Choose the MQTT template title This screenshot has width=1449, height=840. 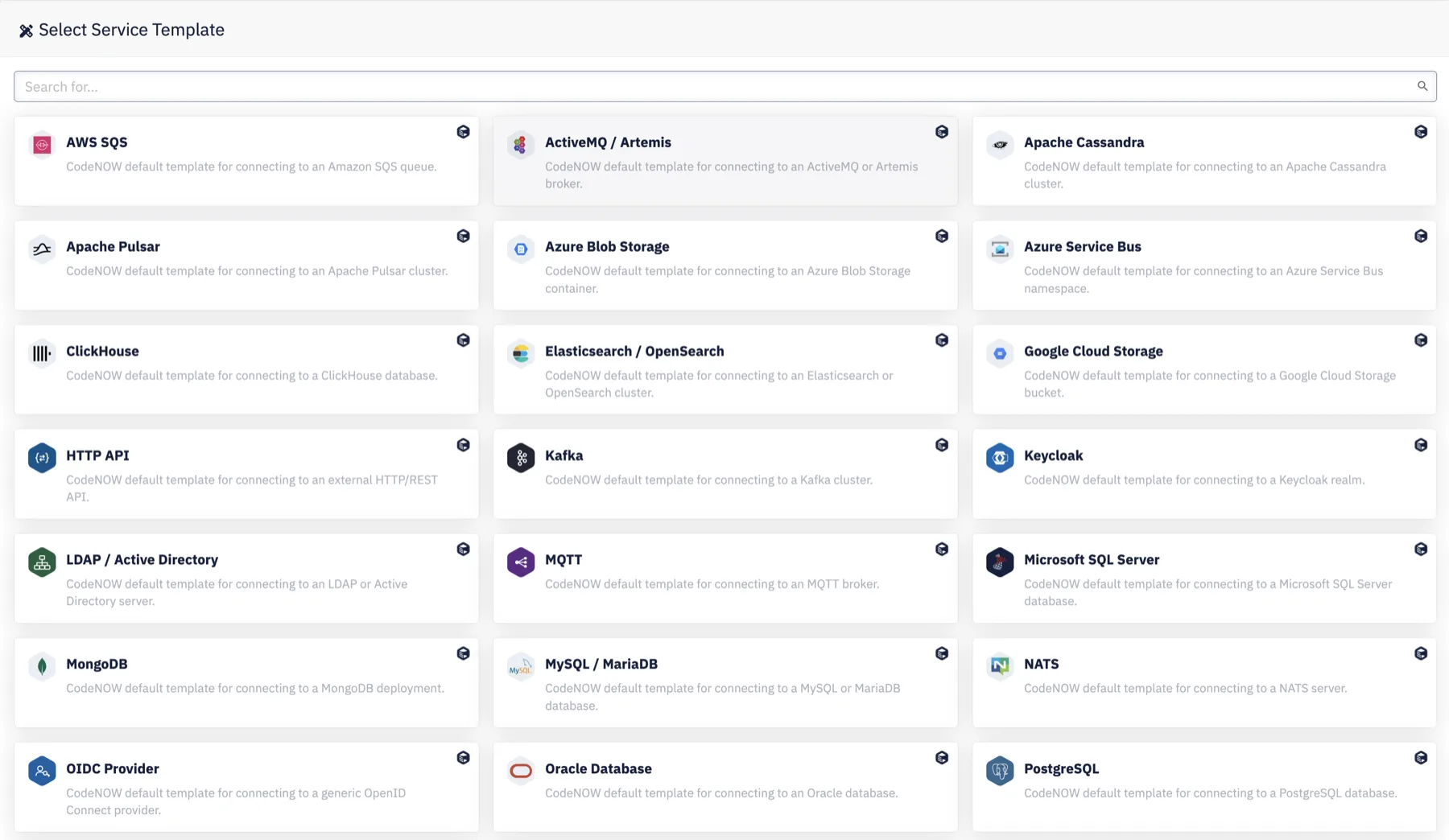[x=563, y=560]
